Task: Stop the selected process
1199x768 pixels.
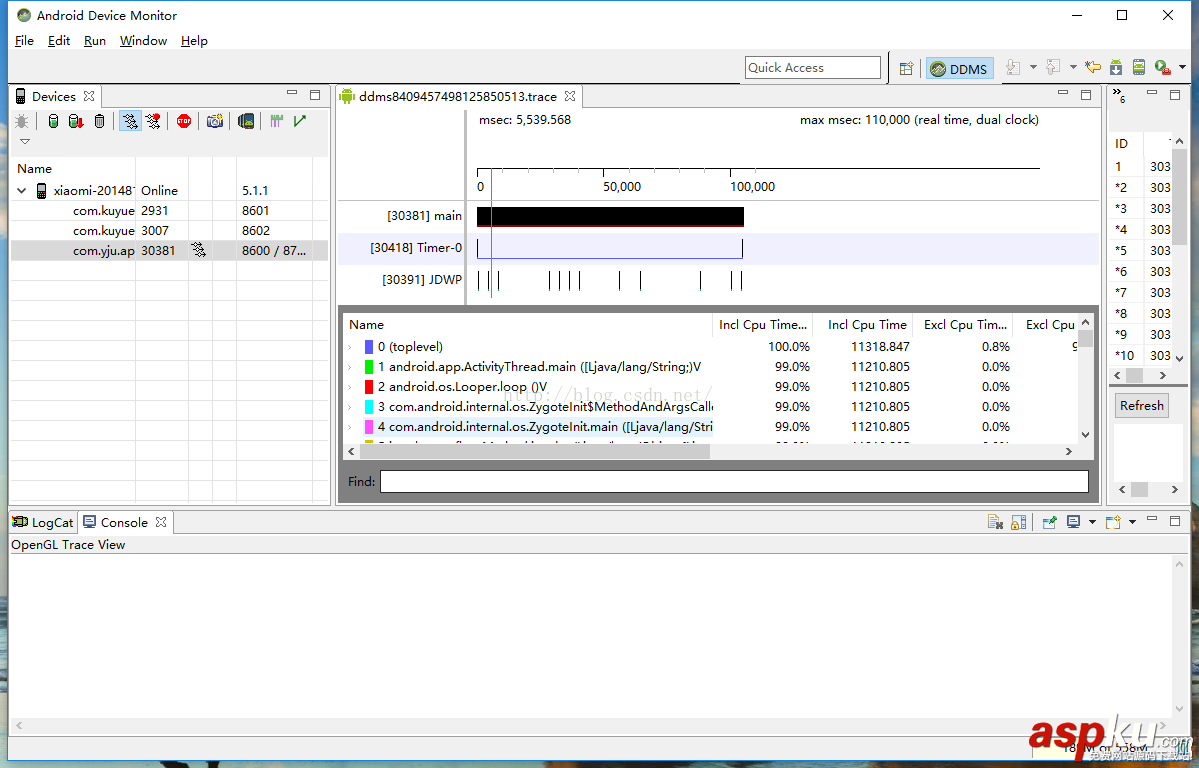Action: click(x=184, y=120)
